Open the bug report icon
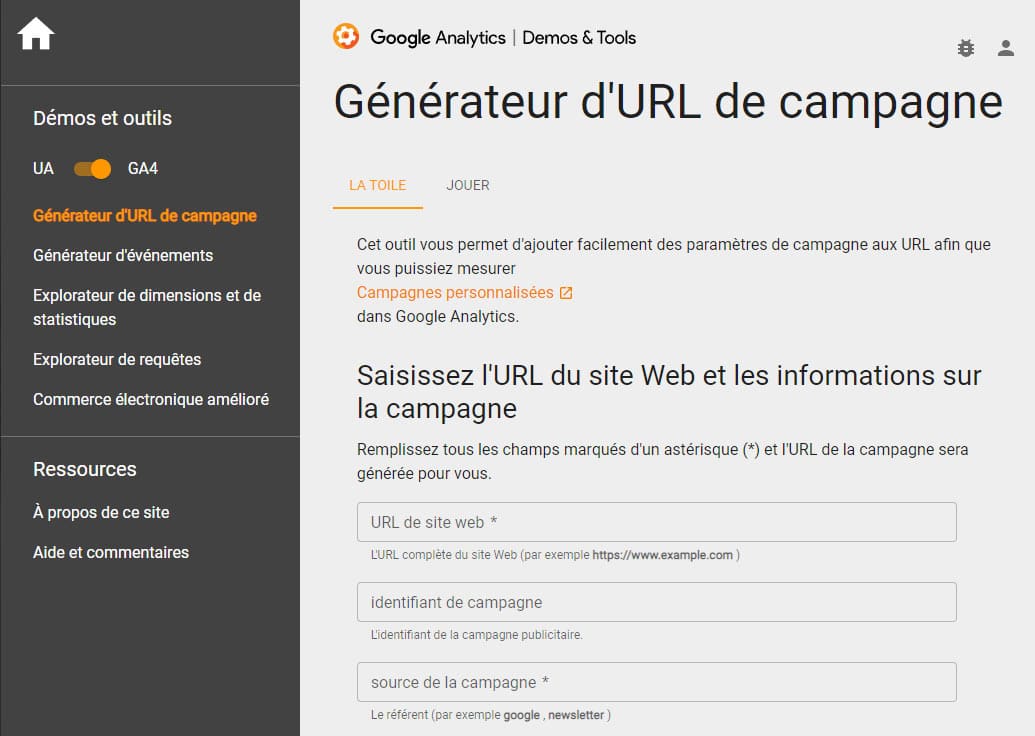 pyautogui.click(x=965, y=48)
